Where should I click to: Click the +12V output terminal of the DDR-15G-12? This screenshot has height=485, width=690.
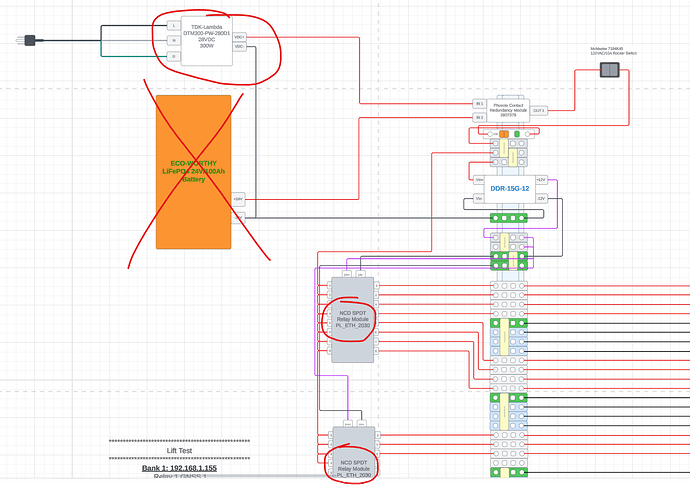tap(541, 180)
